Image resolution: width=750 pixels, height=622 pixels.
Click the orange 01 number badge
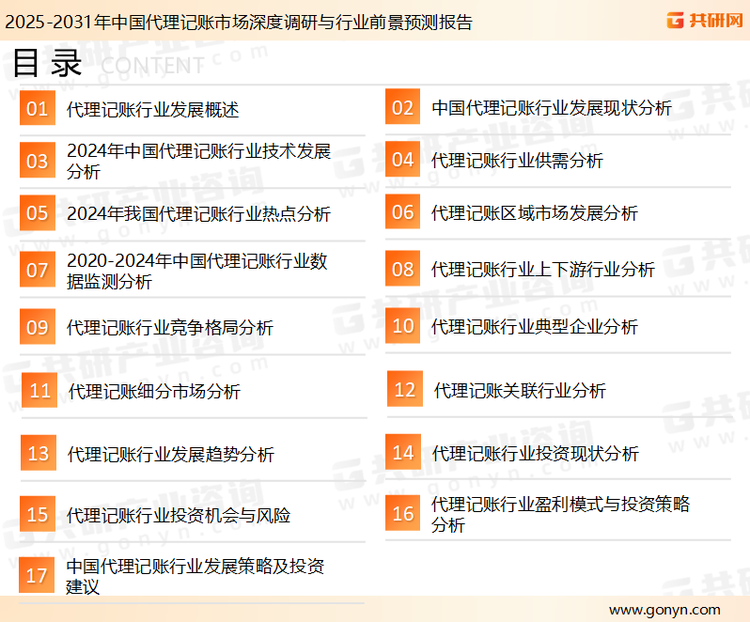(x=37, y=108)
